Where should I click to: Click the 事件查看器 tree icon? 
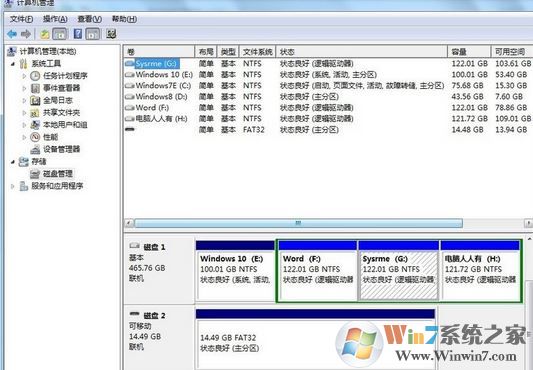(x=35, y=88)
